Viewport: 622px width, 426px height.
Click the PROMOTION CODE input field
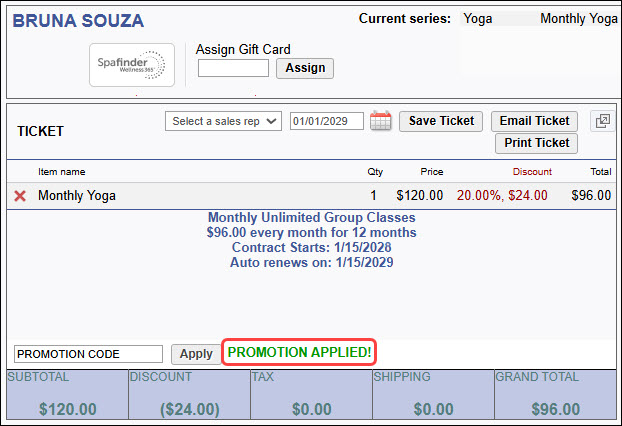point(88,354)
